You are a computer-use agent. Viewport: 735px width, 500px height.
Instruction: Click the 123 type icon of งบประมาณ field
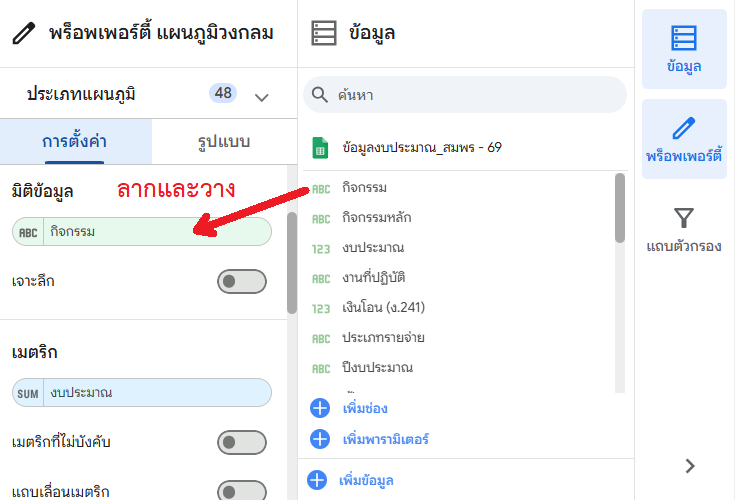tap(321, 249)
